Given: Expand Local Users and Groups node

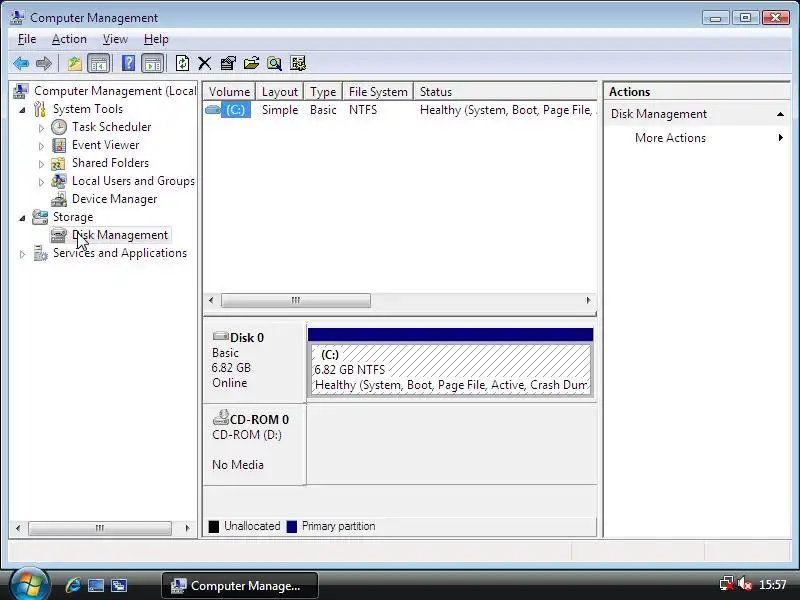Looking at the screenshot, I should (x=41, y=182).
